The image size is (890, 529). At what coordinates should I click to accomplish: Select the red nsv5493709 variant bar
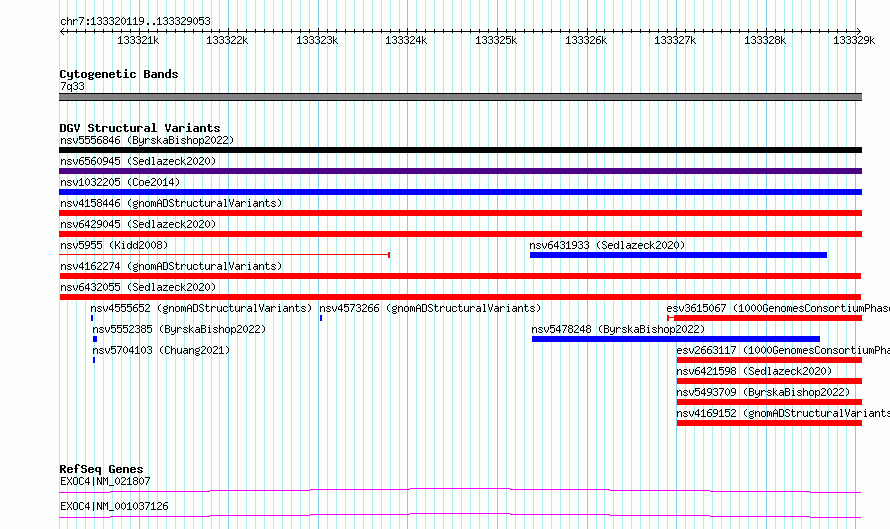point(769,402)
